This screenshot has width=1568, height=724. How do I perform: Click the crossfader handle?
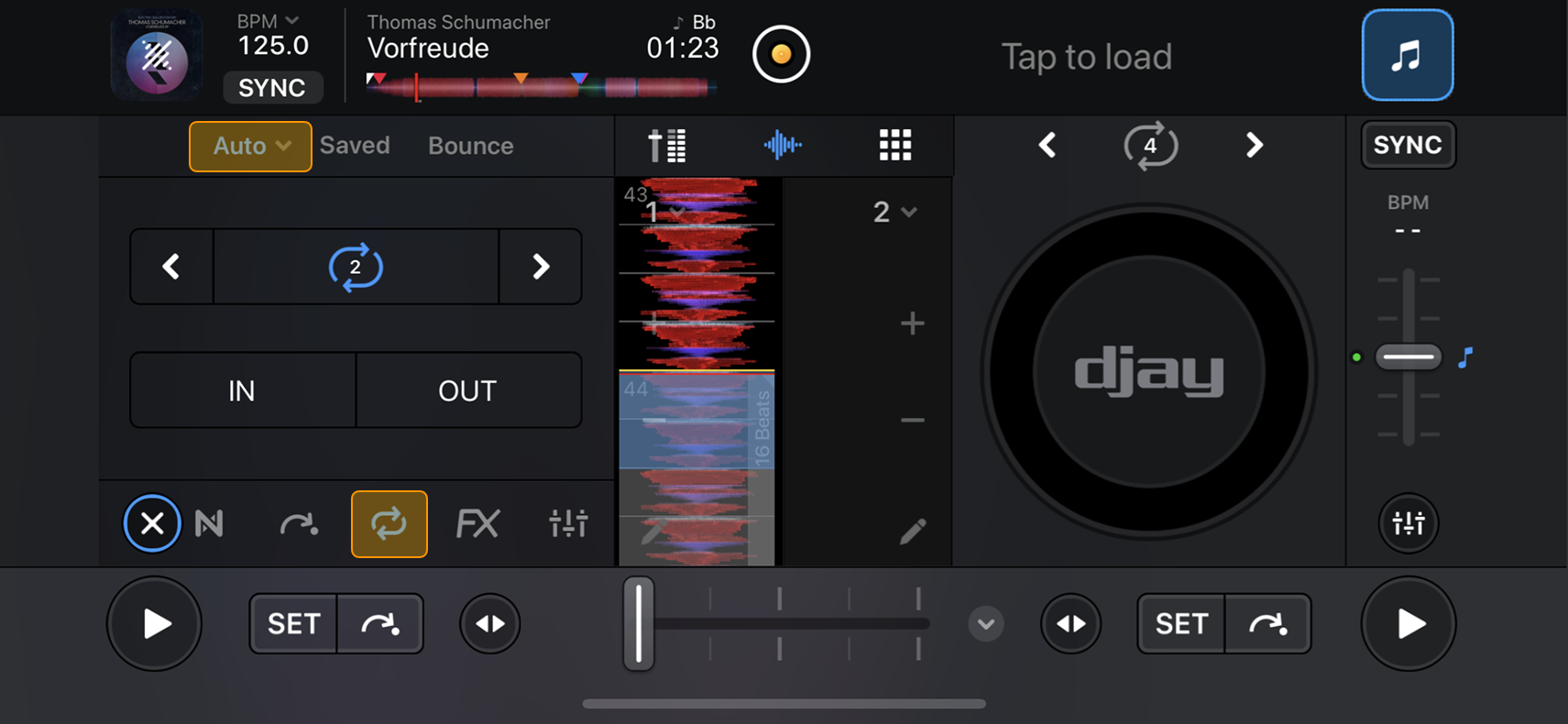coord(639,624)
